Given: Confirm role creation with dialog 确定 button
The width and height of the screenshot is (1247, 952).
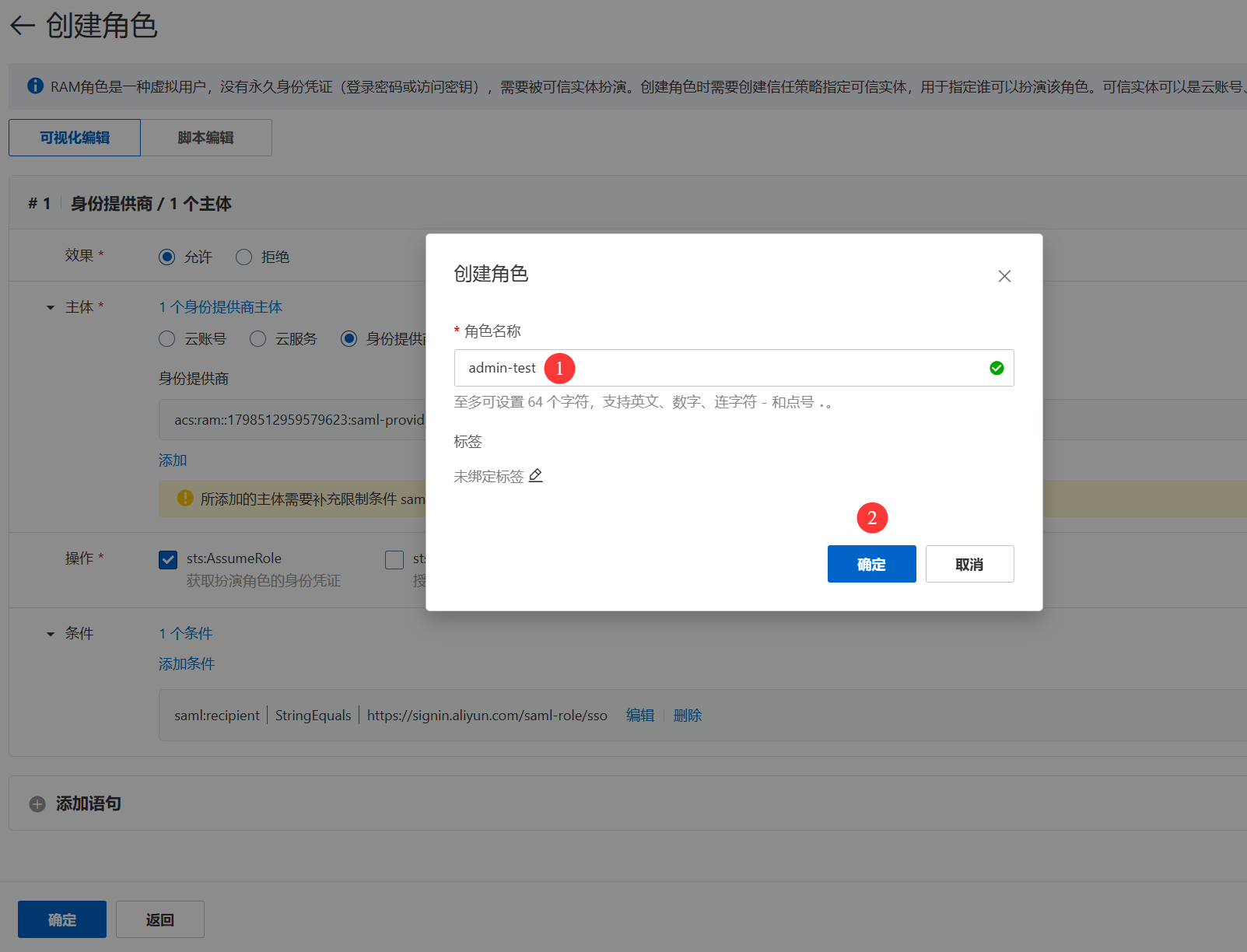Looking at the screenshot, I should [871, 564].
